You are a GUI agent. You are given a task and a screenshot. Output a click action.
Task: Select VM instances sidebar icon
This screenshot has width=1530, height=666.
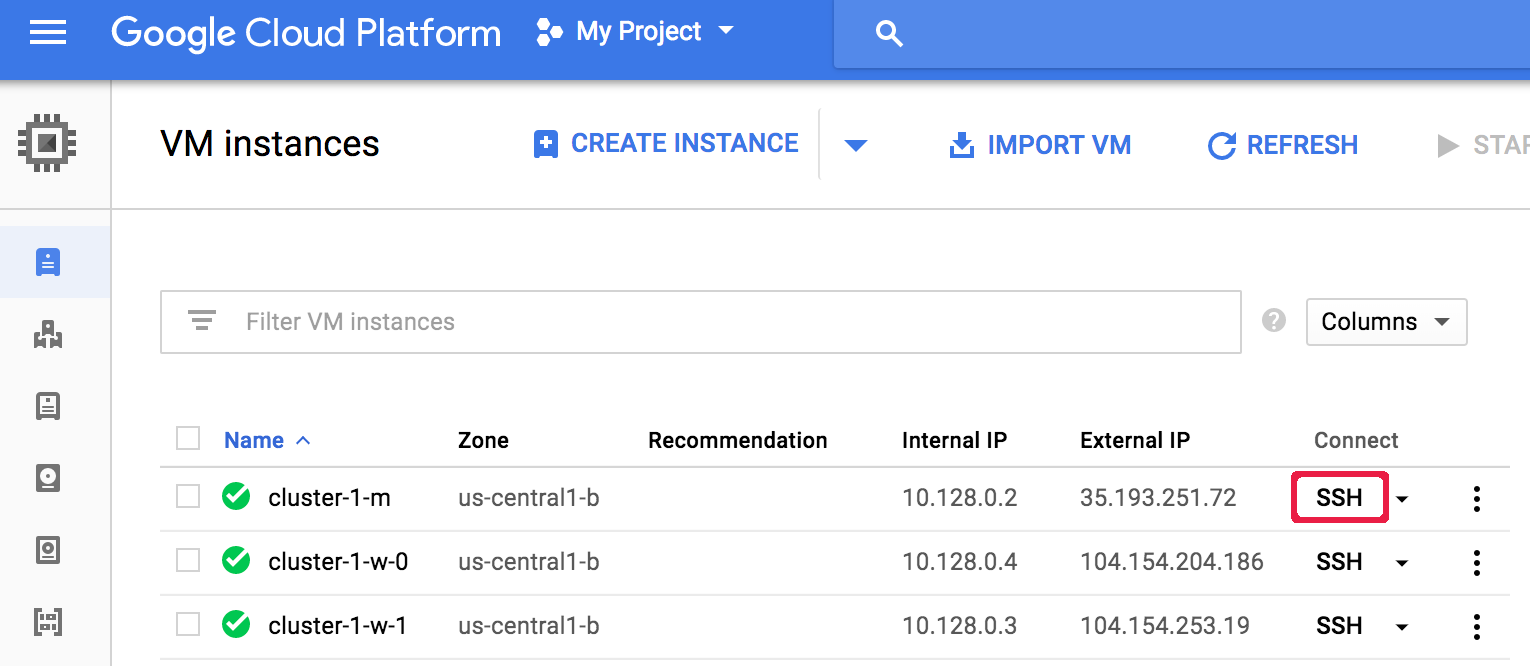click(x=48, y=262)
